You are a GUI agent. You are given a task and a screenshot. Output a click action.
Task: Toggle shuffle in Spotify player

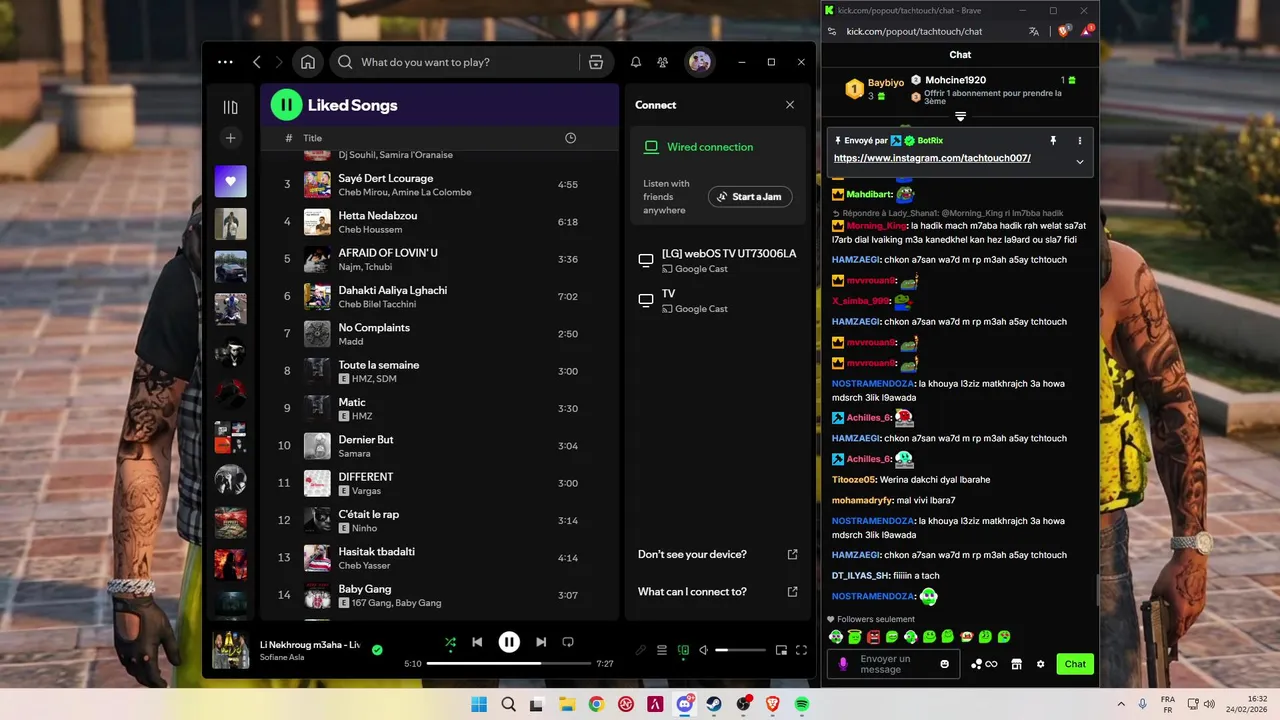coord(450,642)
